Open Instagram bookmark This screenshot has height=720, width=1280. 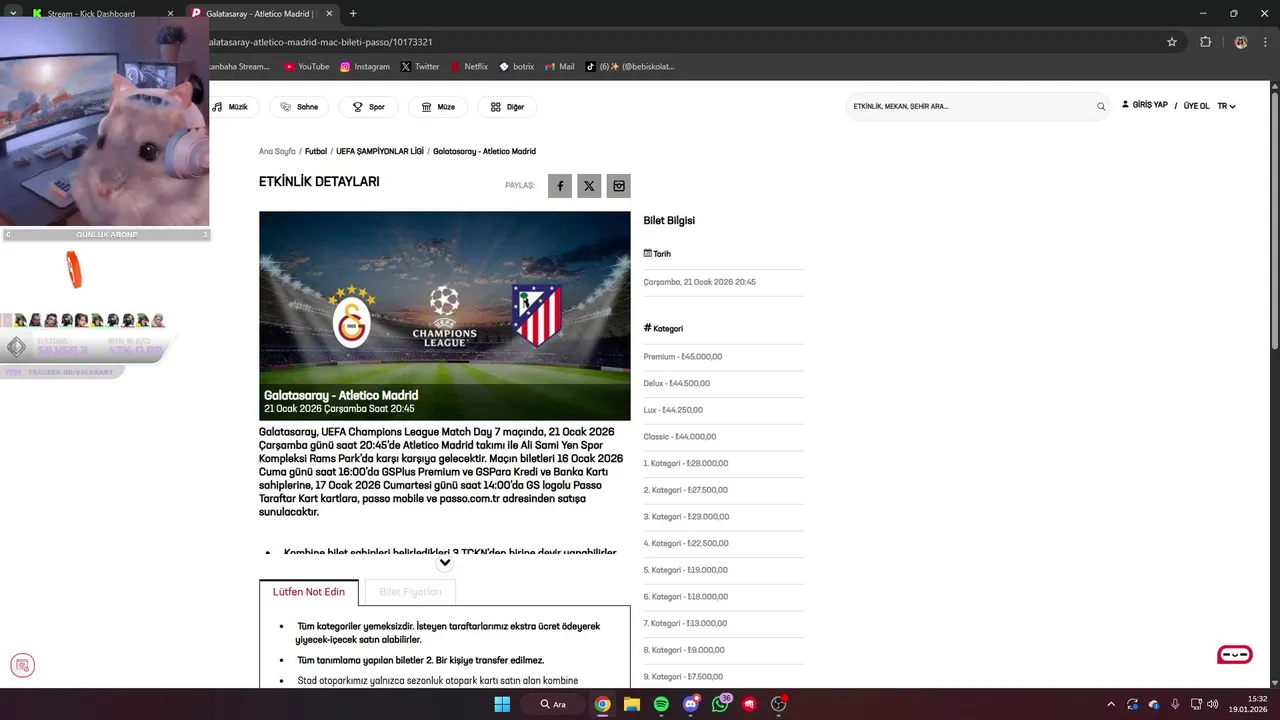pos(365,67)
